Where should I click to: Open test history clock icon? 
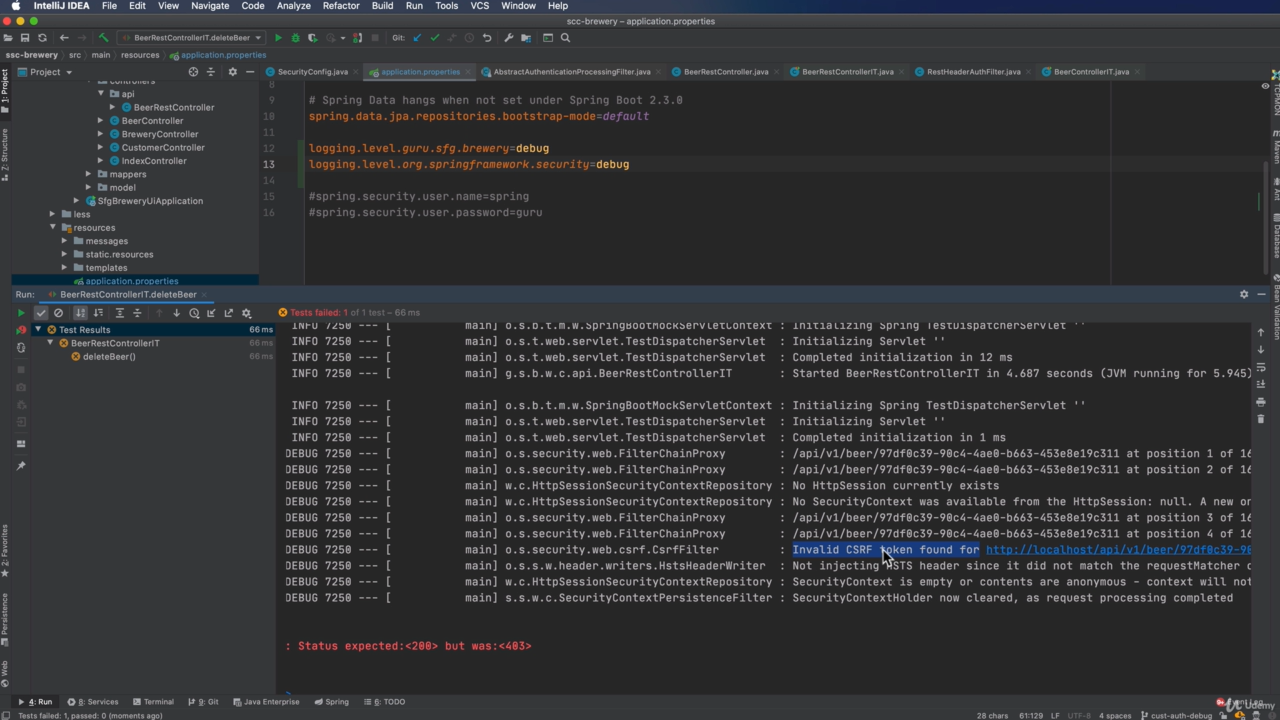(194, 313)
